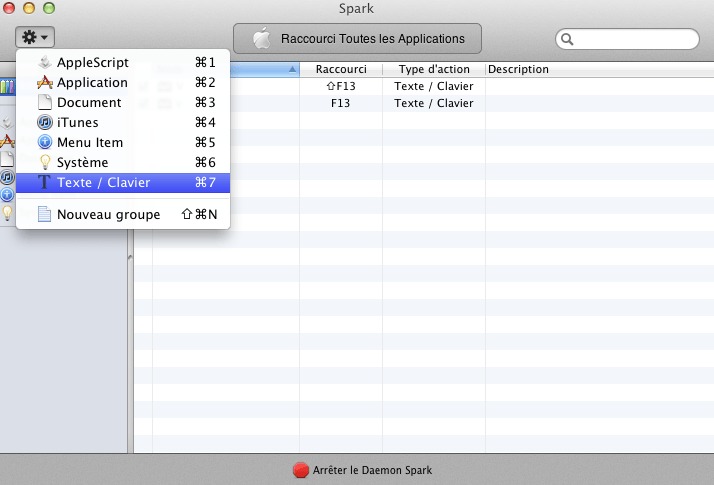
Task: Select the blue Menu Item icon in the sidebar
Action: [7, 194]
